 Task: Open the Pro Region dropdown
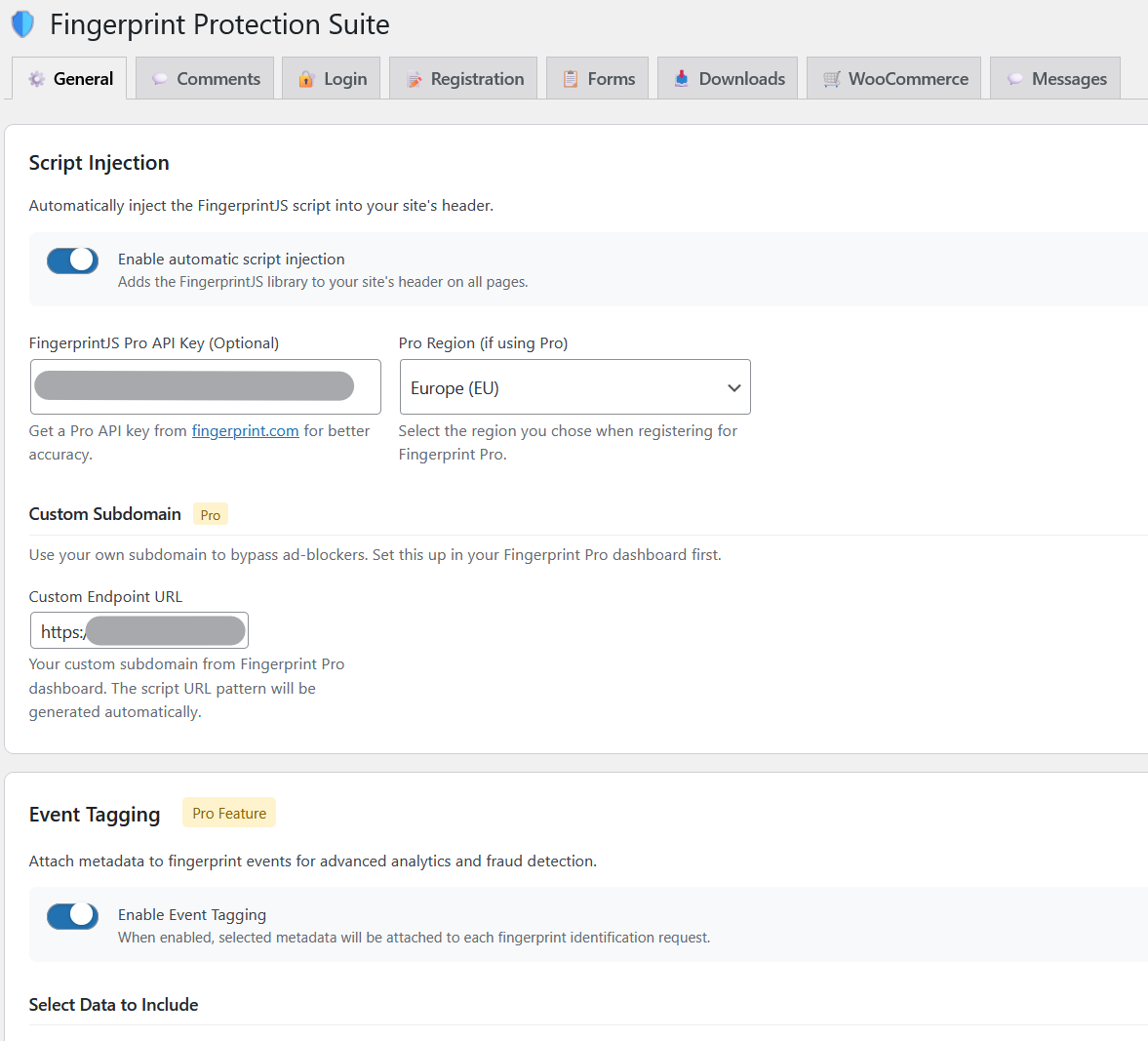(x=574, y=386)
